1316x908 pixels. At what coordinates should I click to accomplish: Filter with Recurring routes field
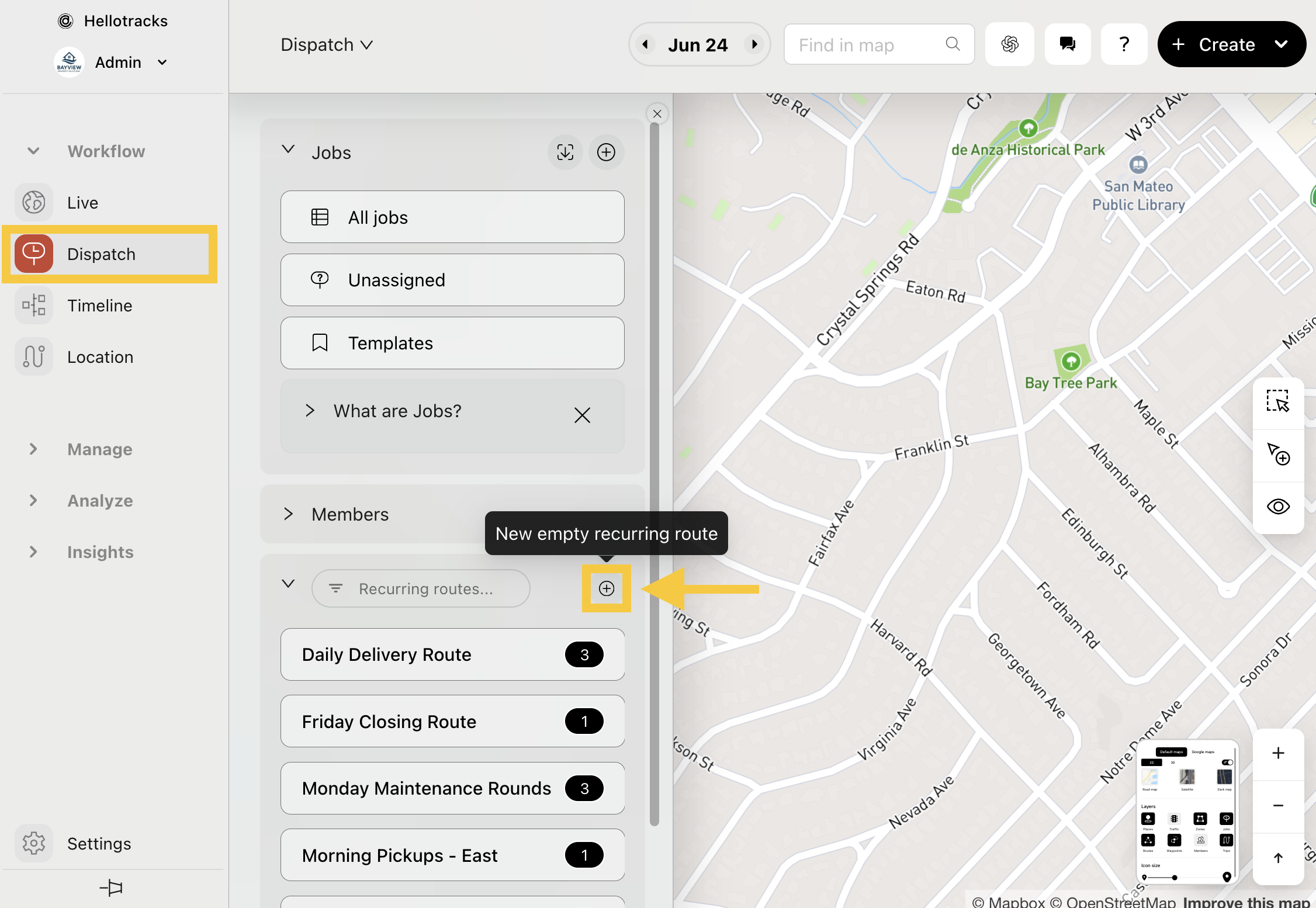[x=421, y=588]
